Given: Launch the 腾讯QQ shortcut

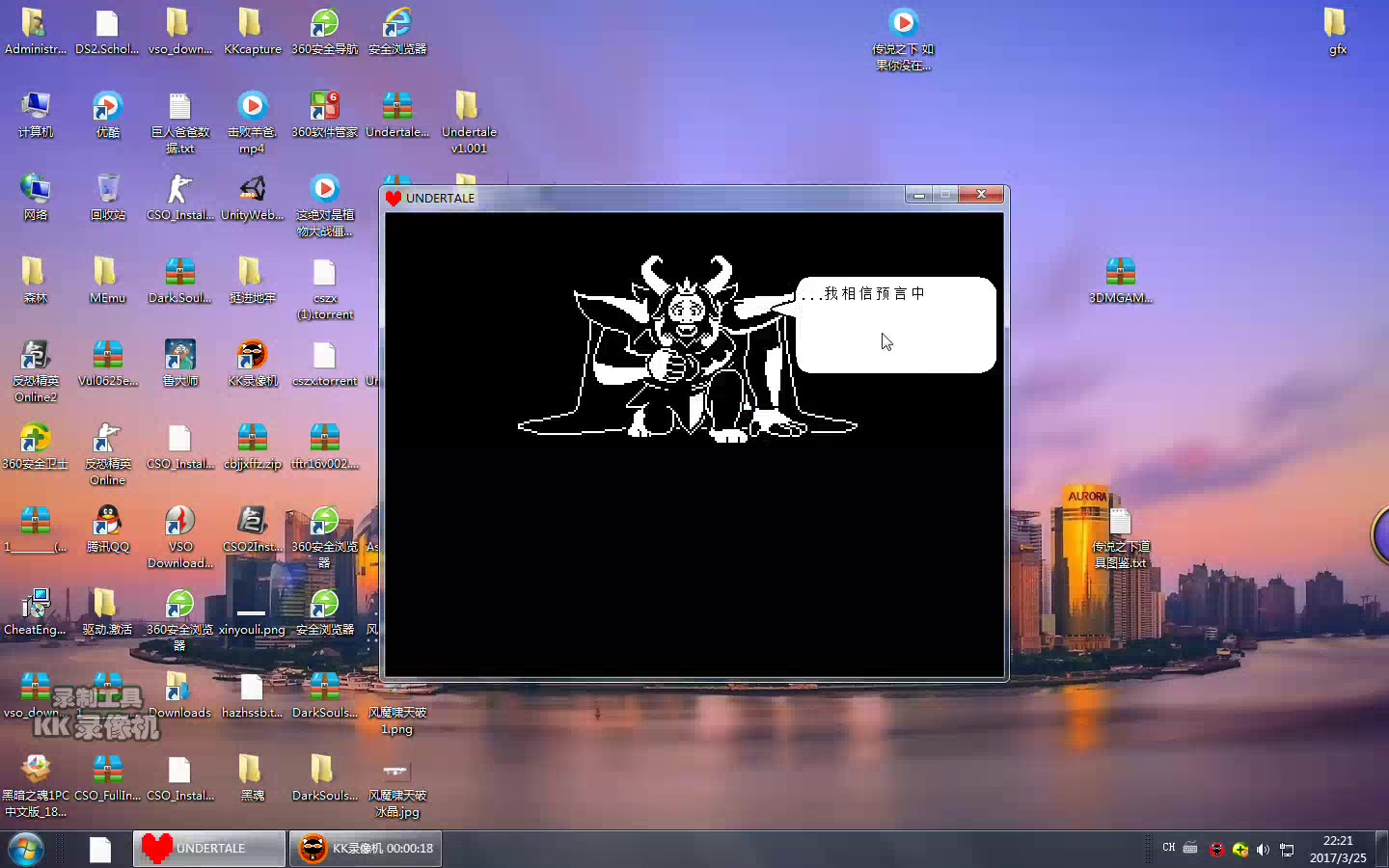Looking at the screenshot, I should pos(107,529).
